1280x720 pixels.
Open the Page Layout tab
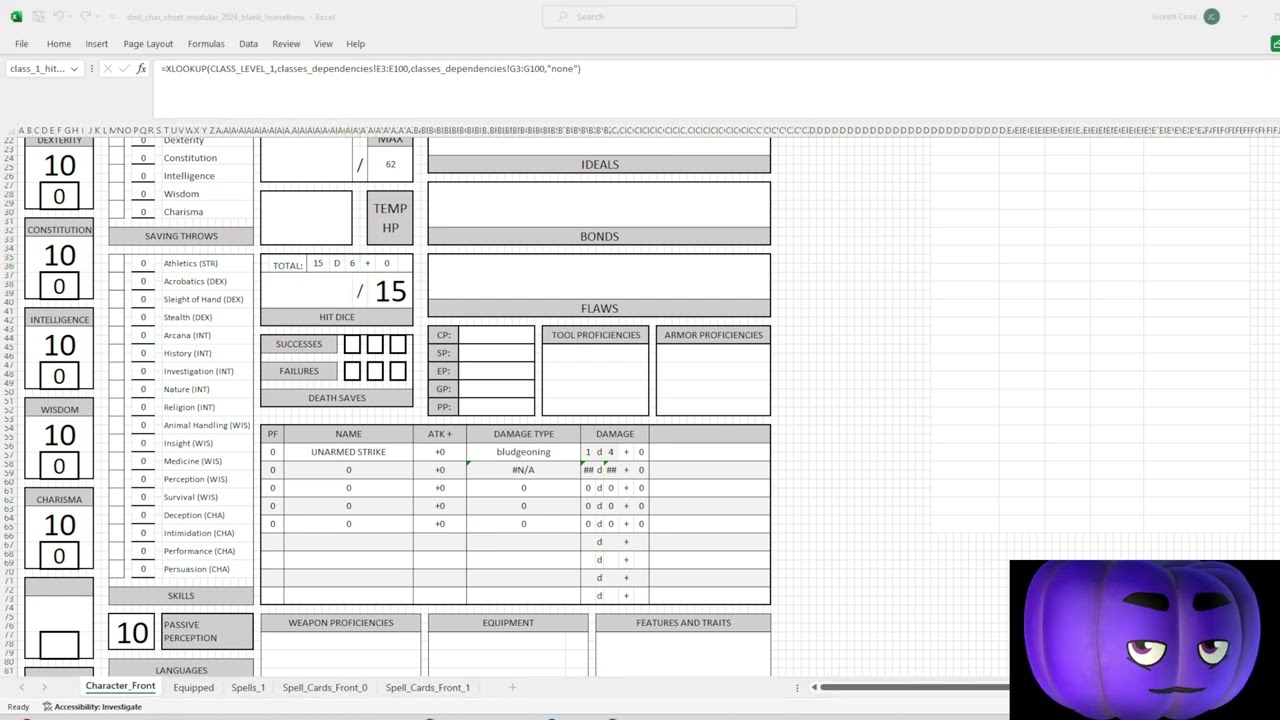[148, 44]
